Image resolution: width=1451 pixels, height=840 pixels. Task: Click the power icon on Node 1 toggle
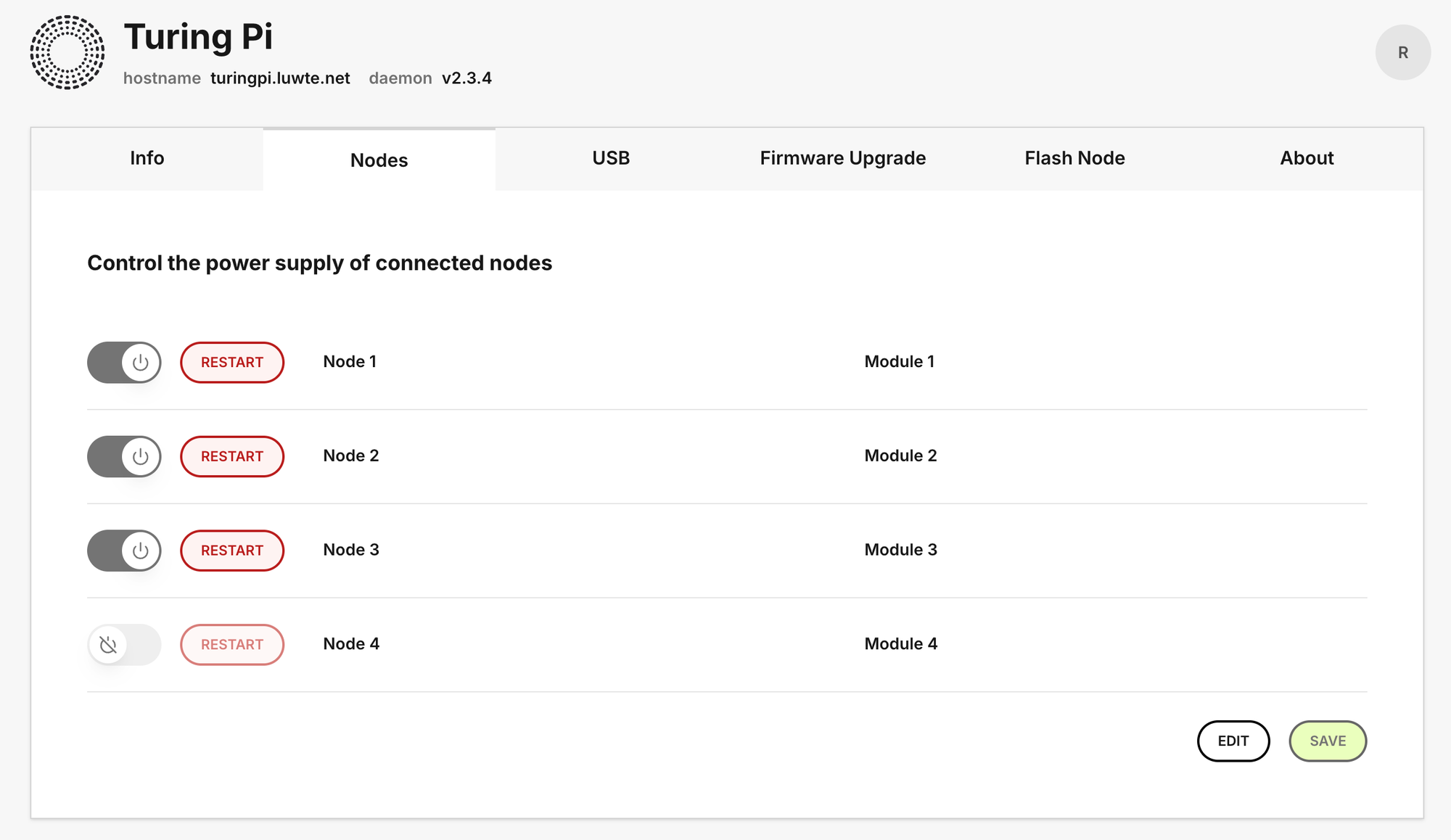pyautogui.click(x=141, y=362)
